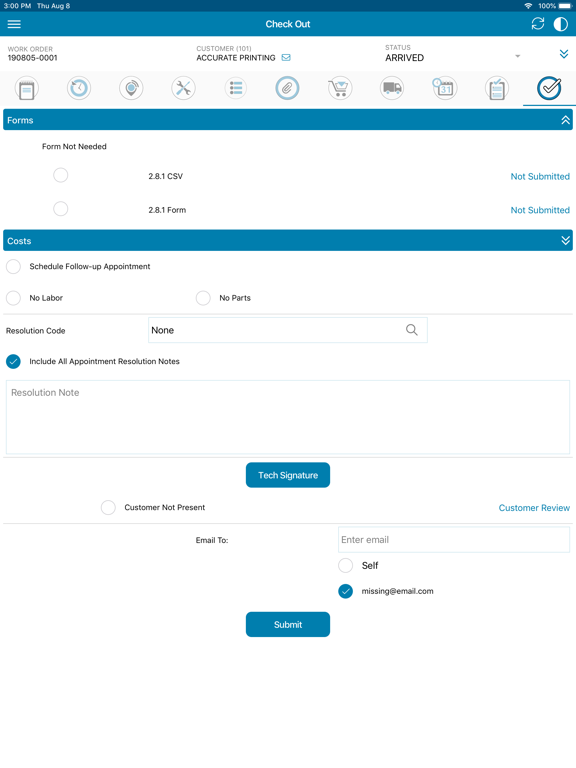
Task: Open the clock history tab icon
Action: [79, 89]
